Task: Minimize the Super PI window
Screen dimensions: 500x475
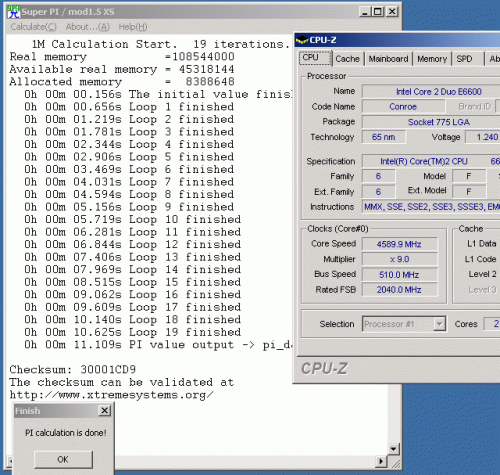Action: [x=365, y=12]
